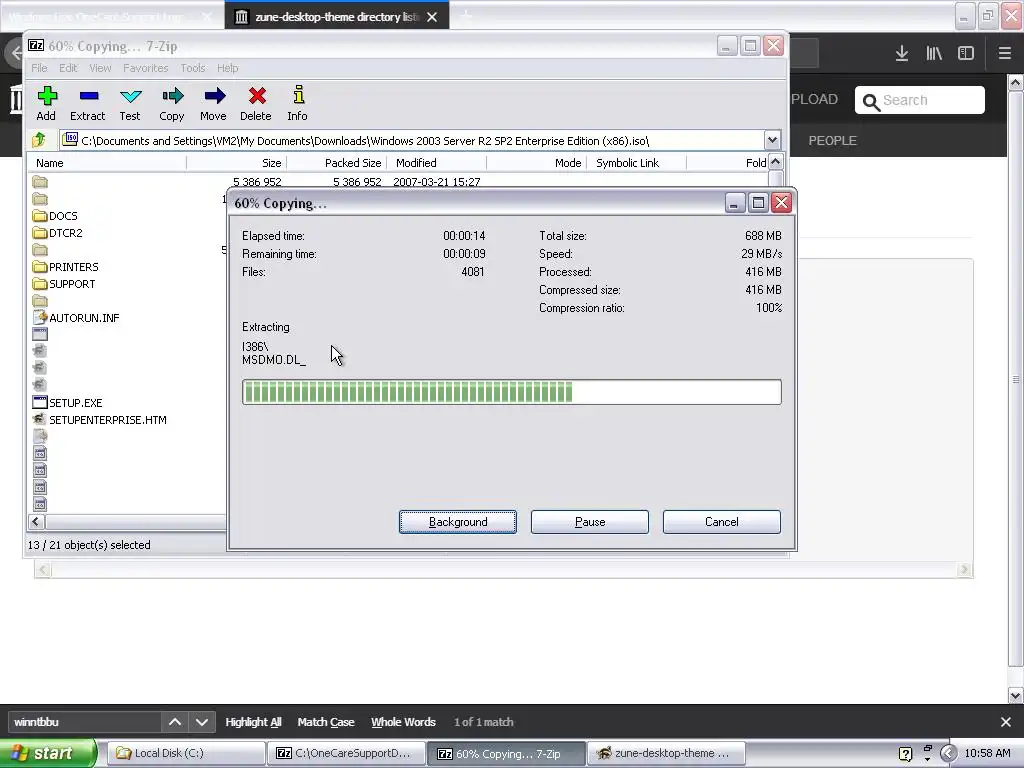This screenshot has height=768, width=1024.
Task: Click the Add toolbar icon in 7-Zip
Action: pyautogui.click(x=46, y=97)
